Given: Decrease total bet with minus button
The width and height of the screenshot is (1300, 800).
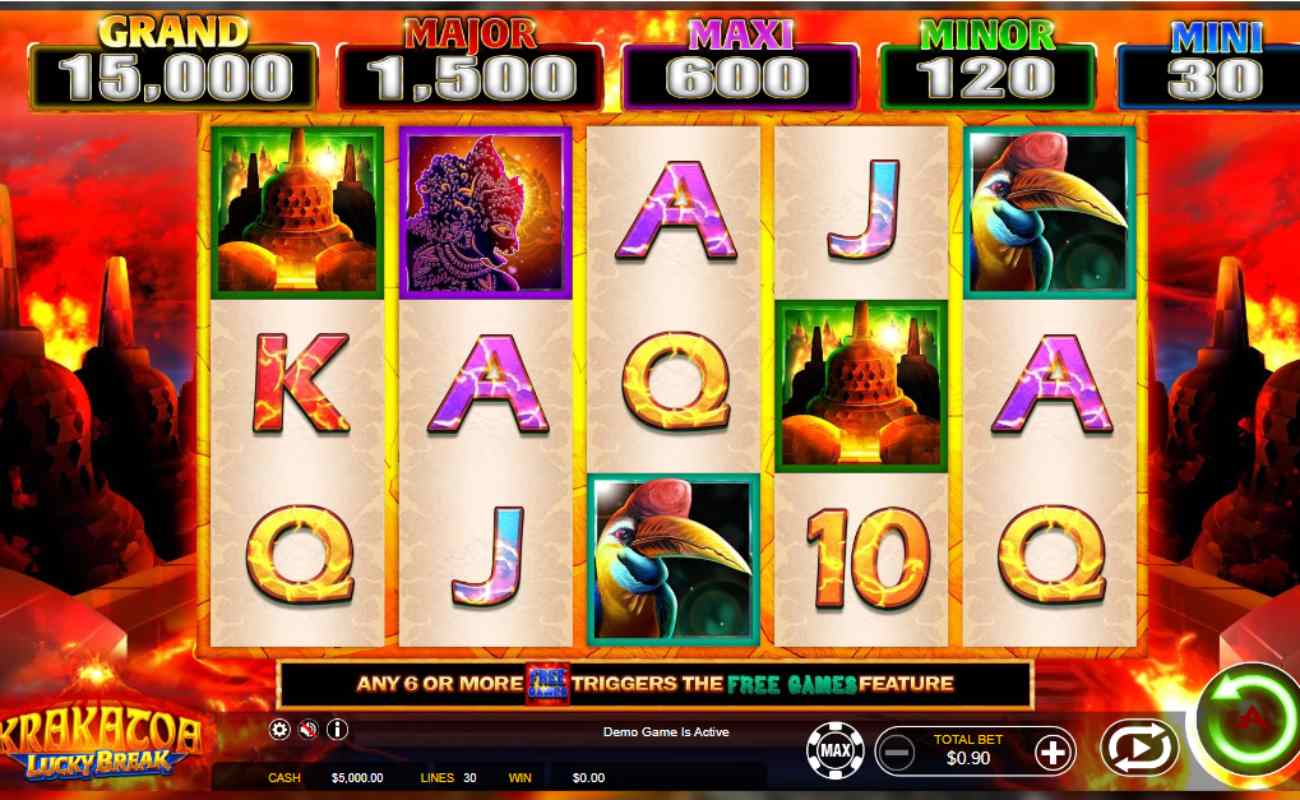Looking at the screenshot, I should [x=898, y=752].
